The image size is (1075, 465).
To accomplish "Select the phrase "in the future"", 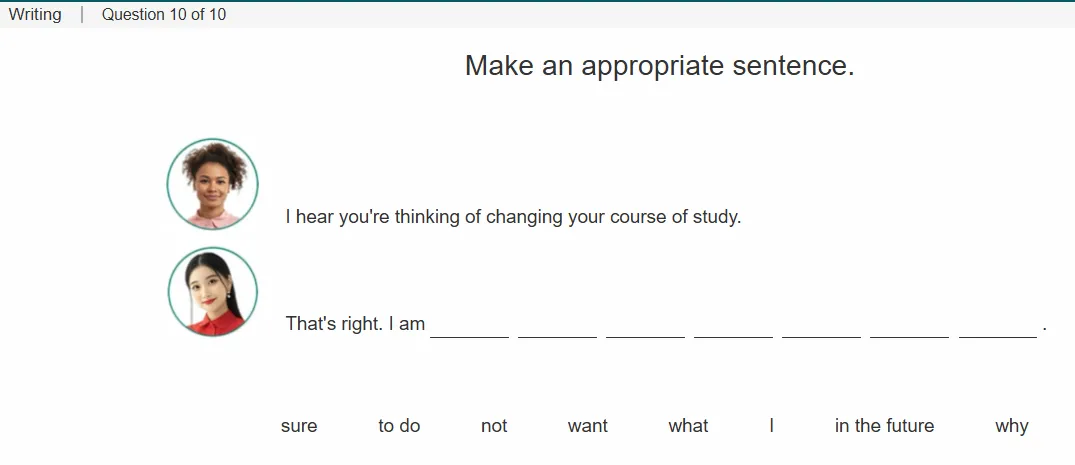I will click(884, 426).
